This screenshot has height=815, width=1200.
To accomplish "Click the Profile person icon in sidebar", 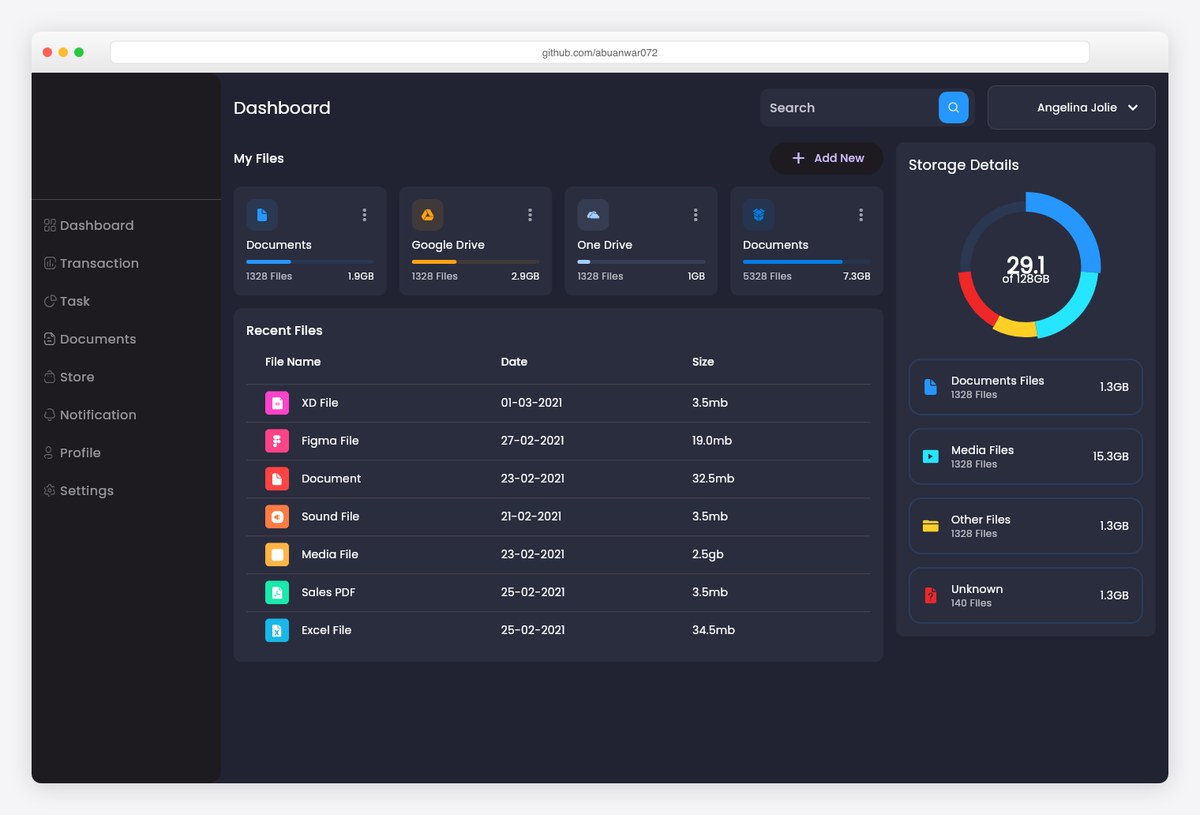I will tap(49, 453).
